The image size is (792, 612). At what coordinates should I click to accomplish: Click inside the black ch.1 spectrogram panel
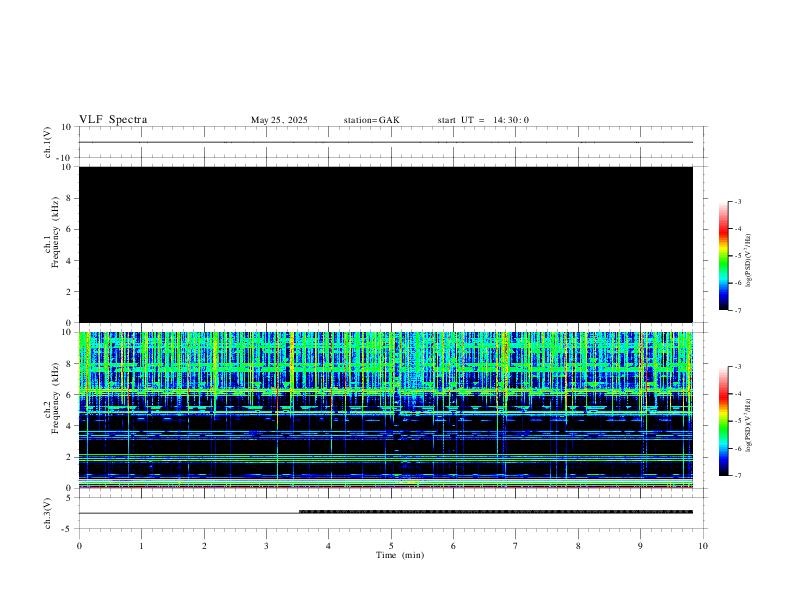pos(386,244)
